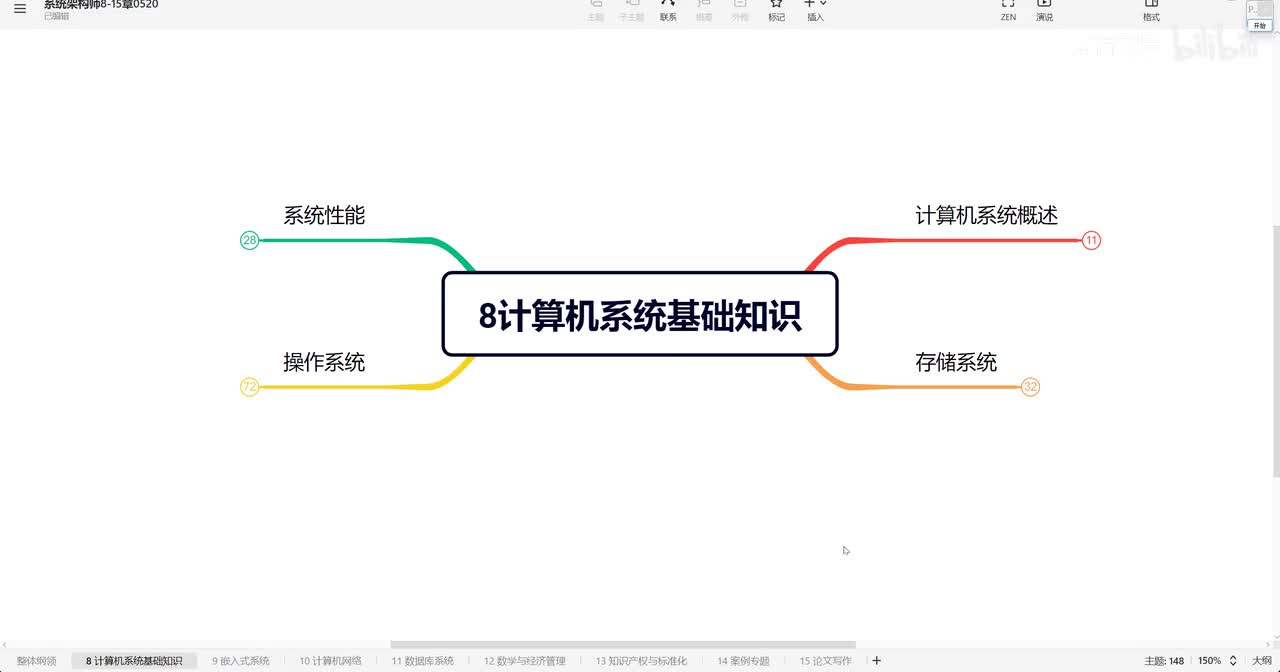Switch to the 11 数据库系统 sheet tab

tap(423, 661)
